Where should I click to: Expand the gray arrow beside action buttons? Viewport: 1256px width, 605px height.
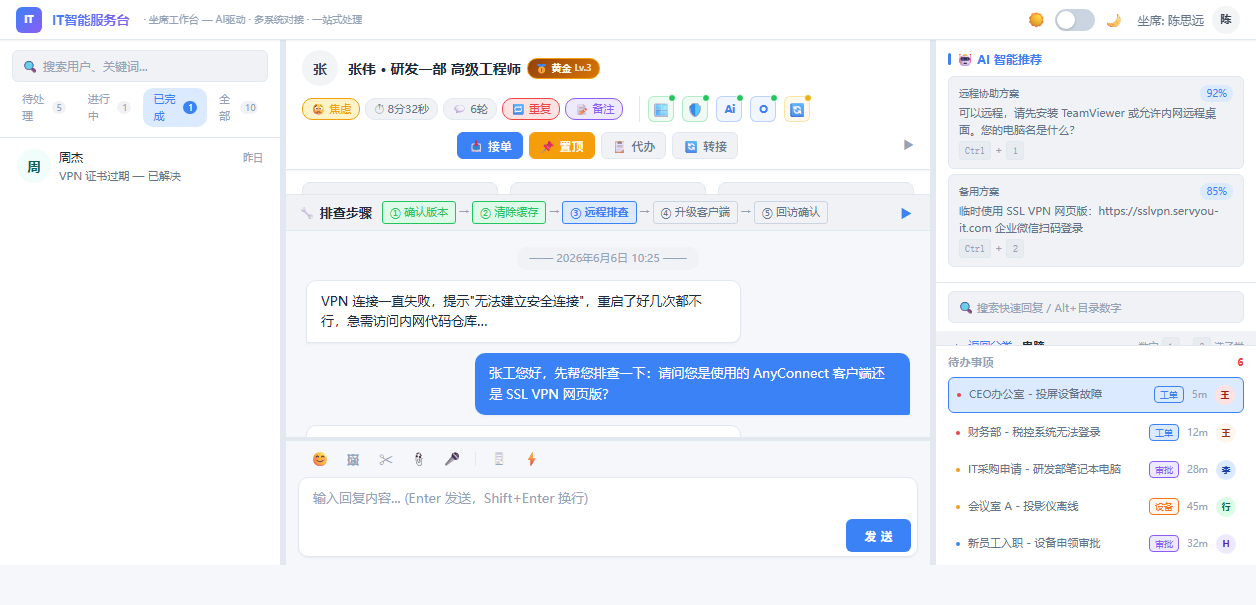tap(908, 145)
